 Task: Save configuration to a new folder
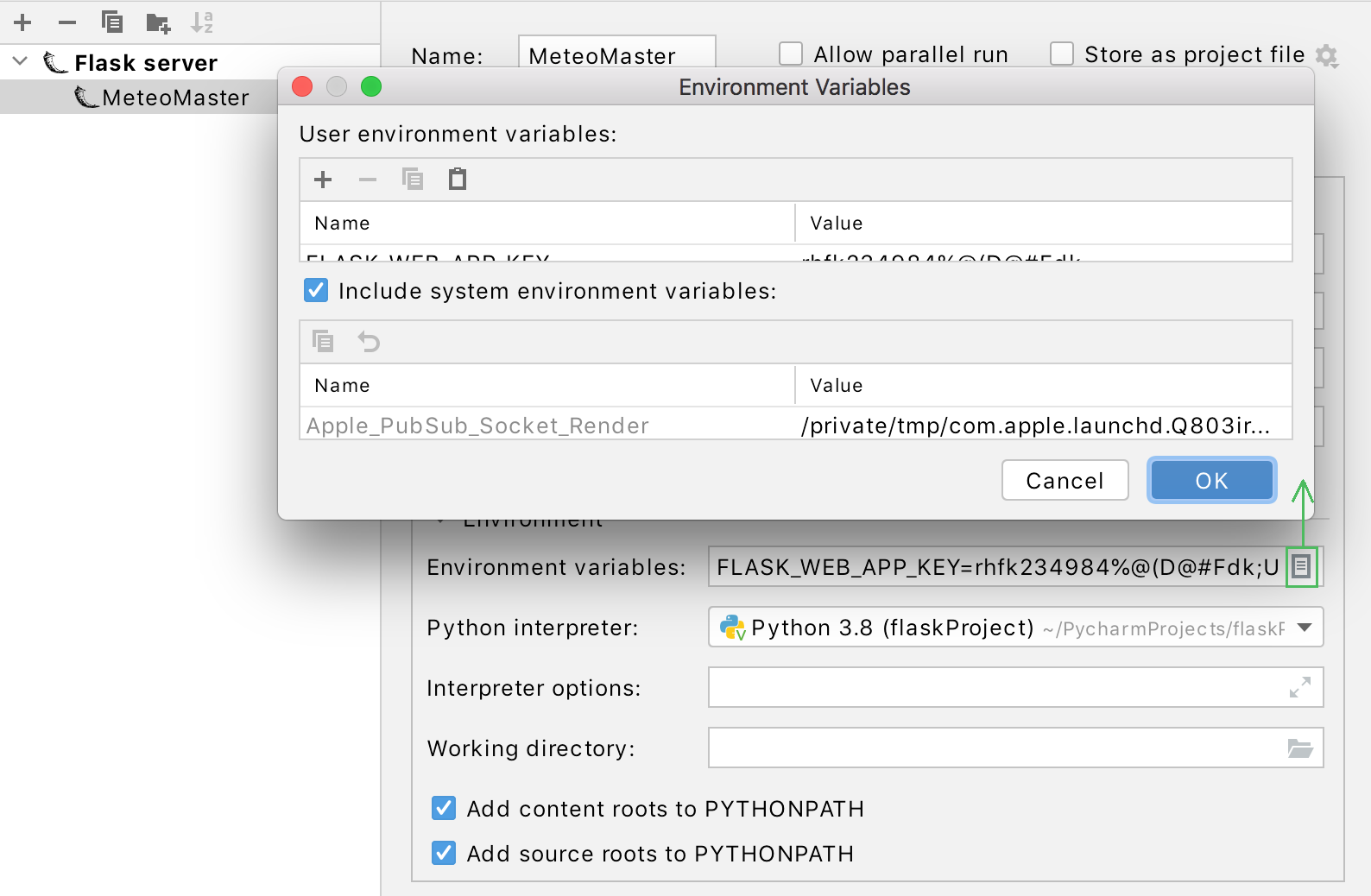click(158, 22)
